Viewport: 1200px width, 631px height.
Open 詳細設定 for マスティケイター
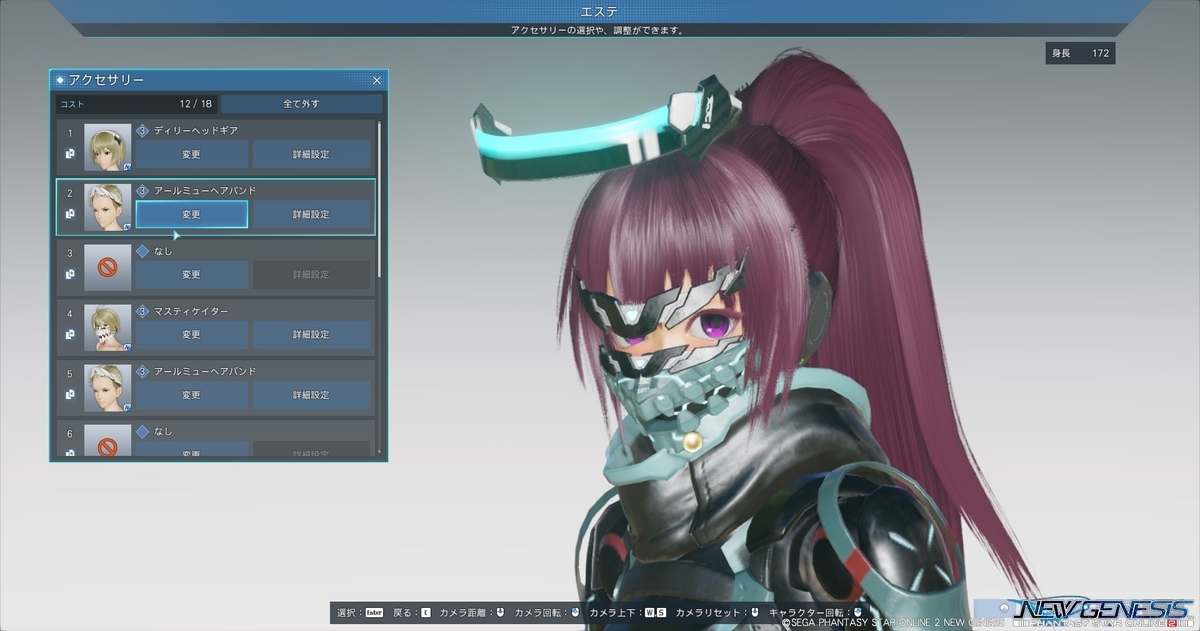click(x=312, y=334)
